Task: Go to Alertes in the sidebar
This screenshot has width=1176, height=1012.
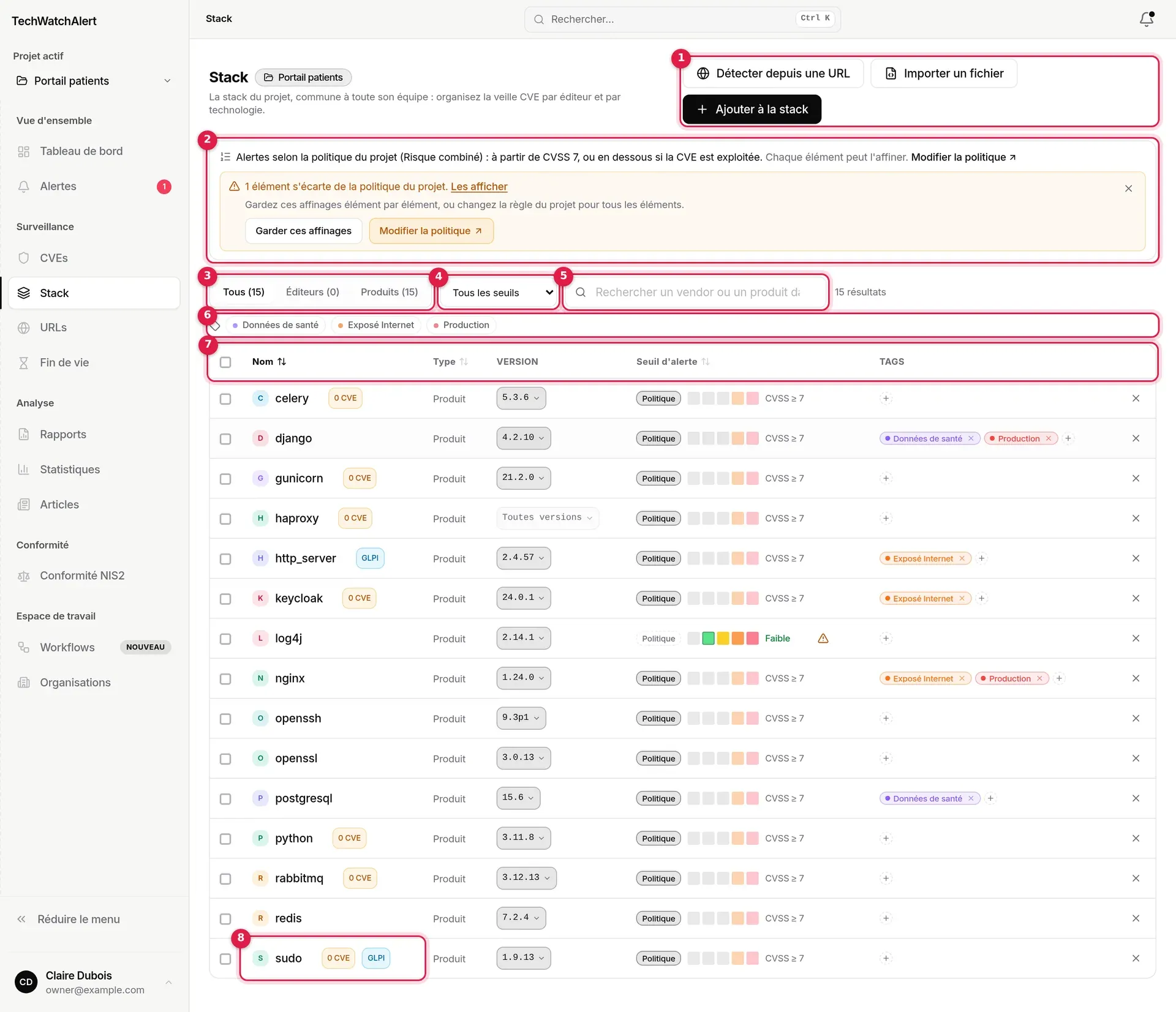Action: (94, 186)
